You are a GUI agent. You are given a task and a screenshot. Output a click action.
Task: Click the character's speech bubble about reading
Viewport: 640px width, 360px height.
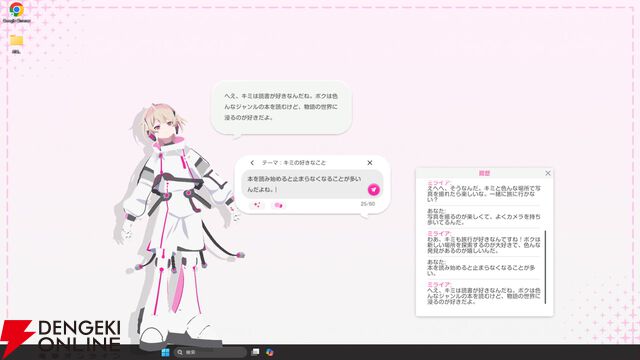[281, 107]
